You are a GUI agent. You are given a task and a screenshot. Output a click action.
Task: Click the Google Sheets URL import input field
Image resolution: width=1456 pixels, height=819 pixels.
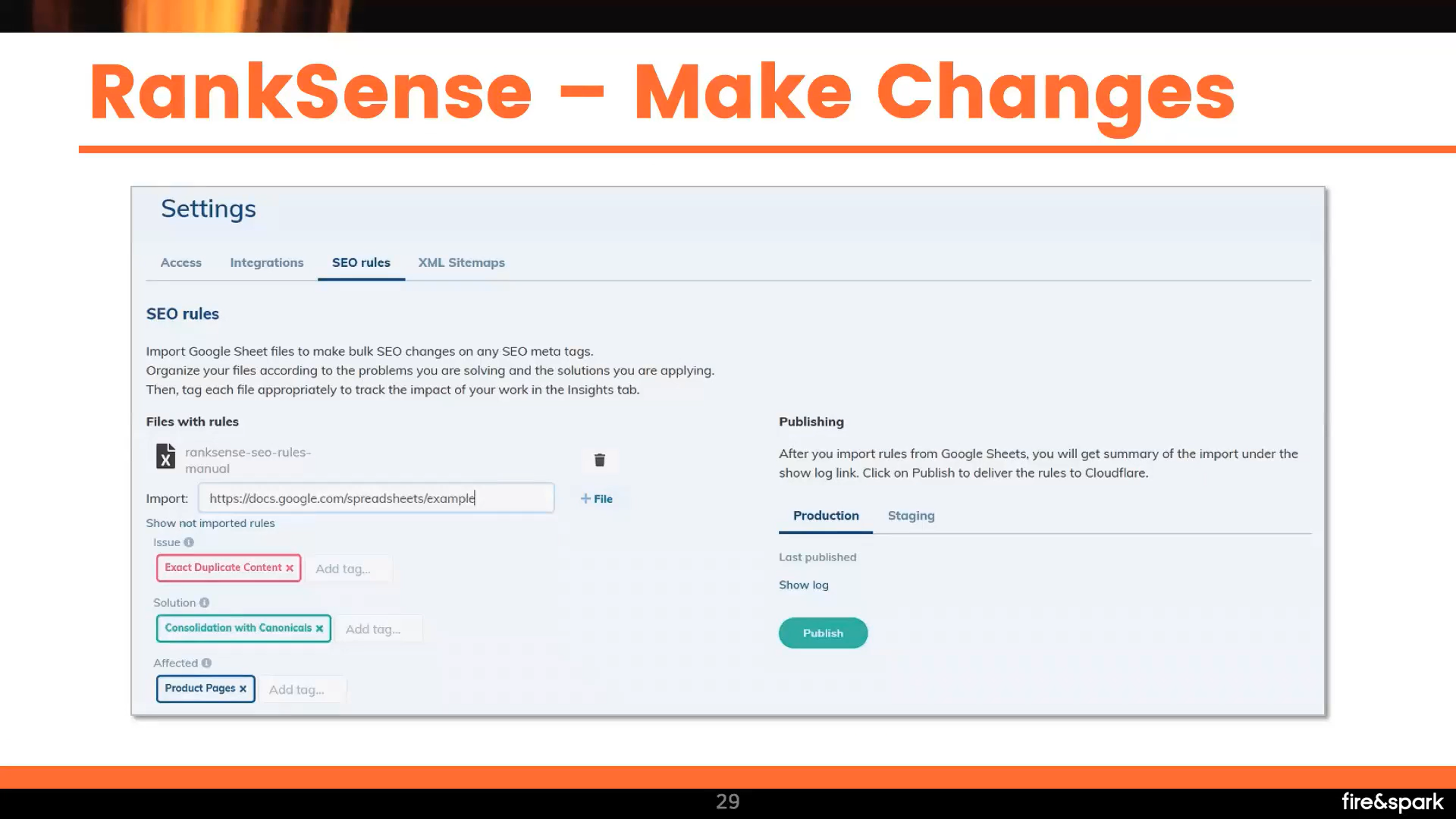tap(377, 498)
